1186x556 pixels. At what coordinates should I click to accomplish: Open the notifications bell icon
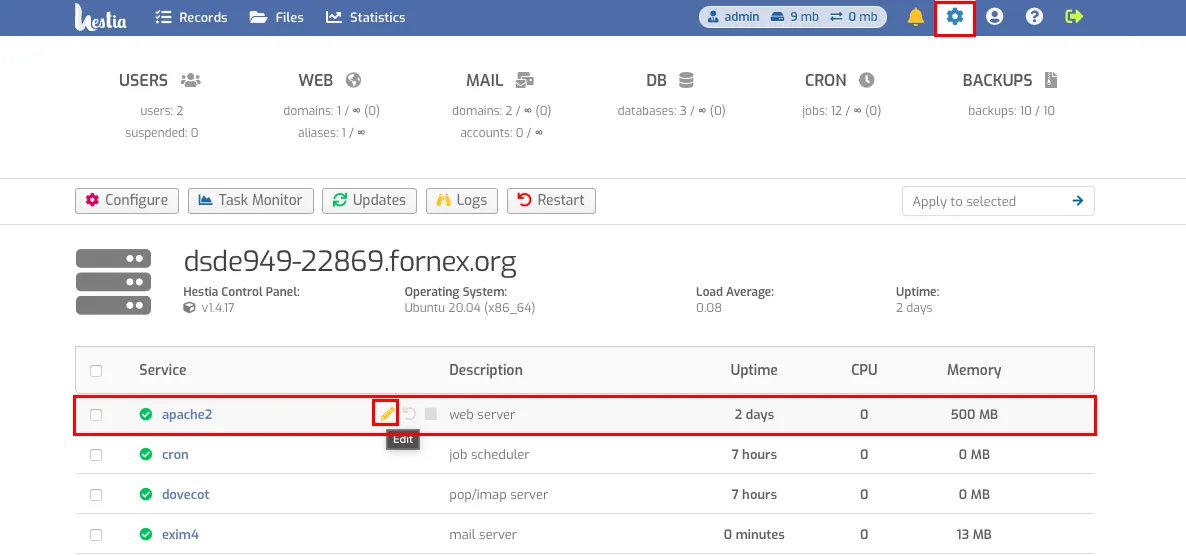915,17
